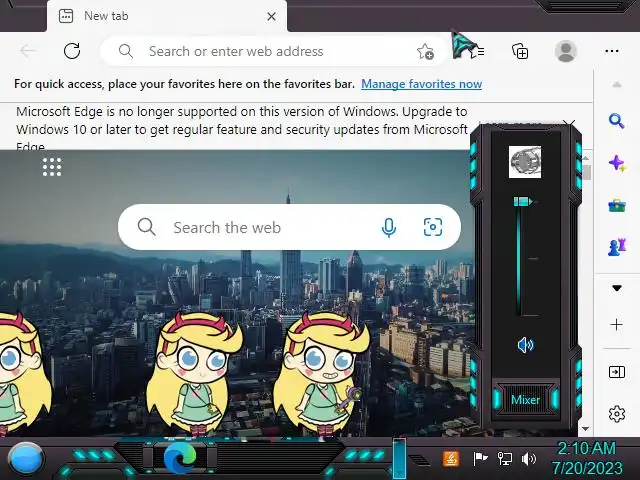Viewport: 640px width, 480px height.
Task: Expand more sidebar items with black arrow
Action: [617, 288]
